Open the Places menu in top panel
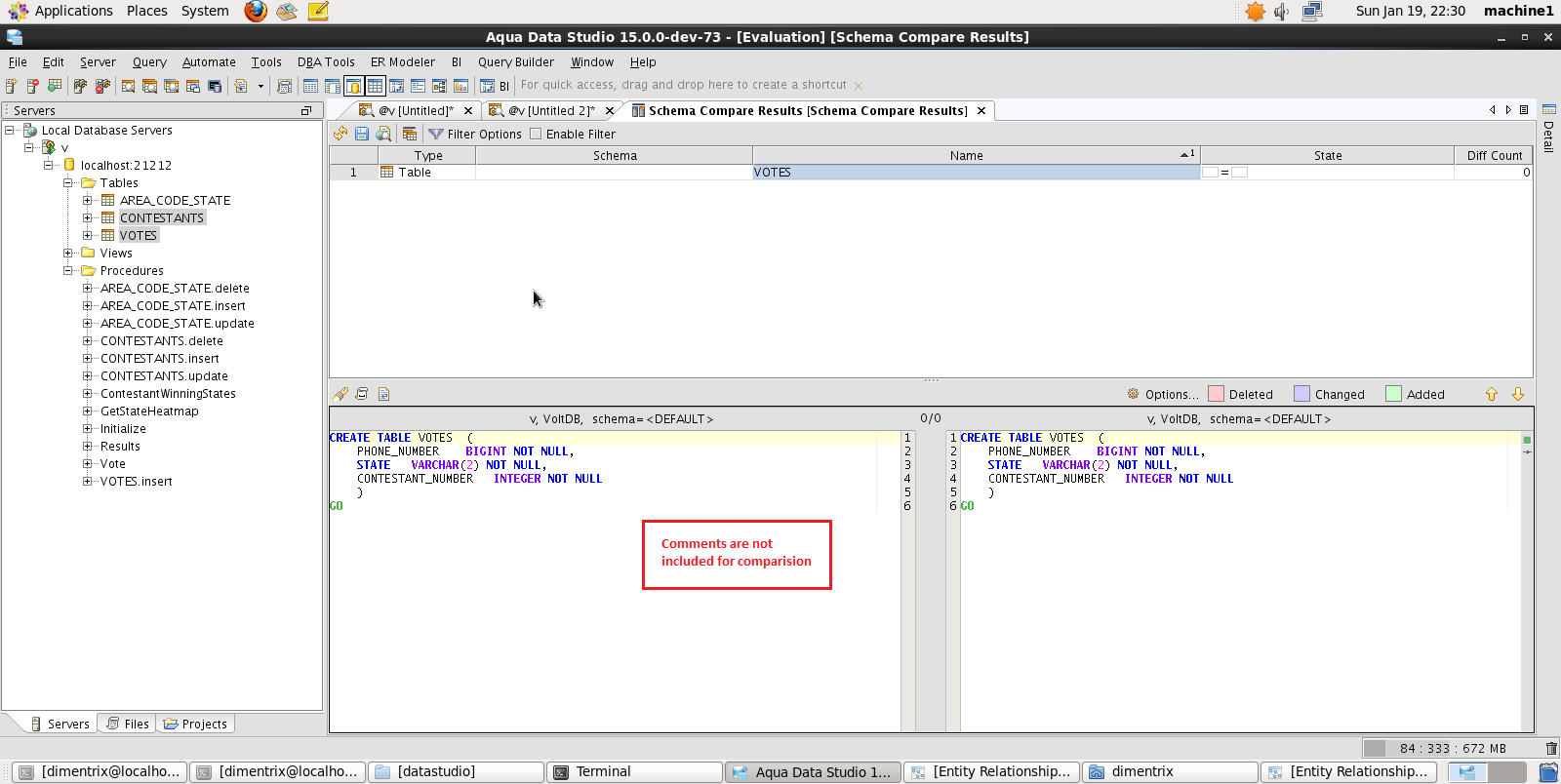The height and width of the screenshot is (784, 1561). click(x=147, y=11)
